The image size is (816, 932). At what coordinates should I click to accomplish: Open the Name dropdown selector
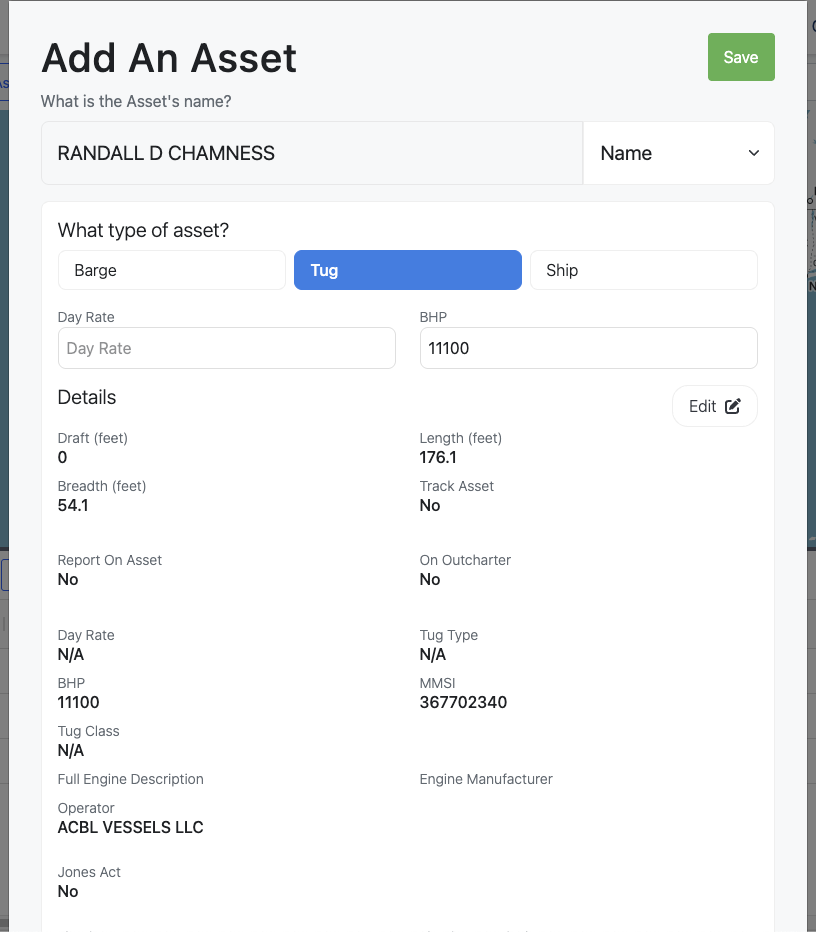coord(679,153)
